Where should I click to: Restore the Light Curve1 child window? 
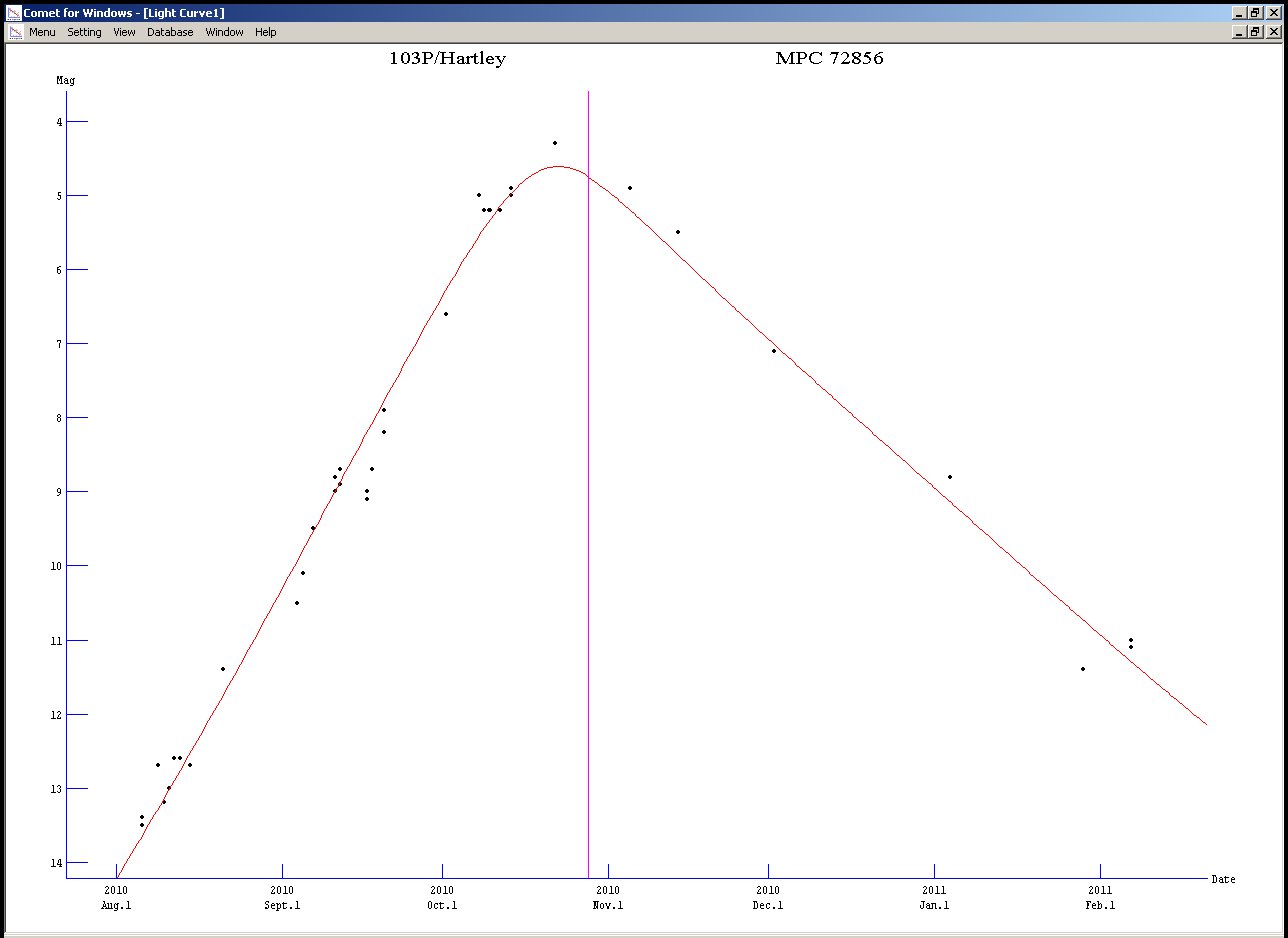point(1254,32)
